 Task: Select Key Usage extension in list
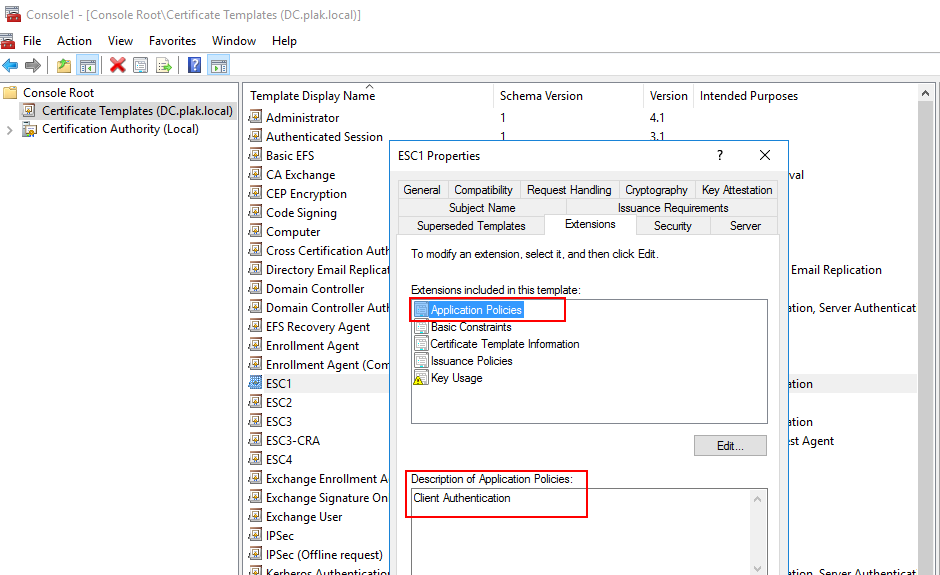click(x=456, y=378)
